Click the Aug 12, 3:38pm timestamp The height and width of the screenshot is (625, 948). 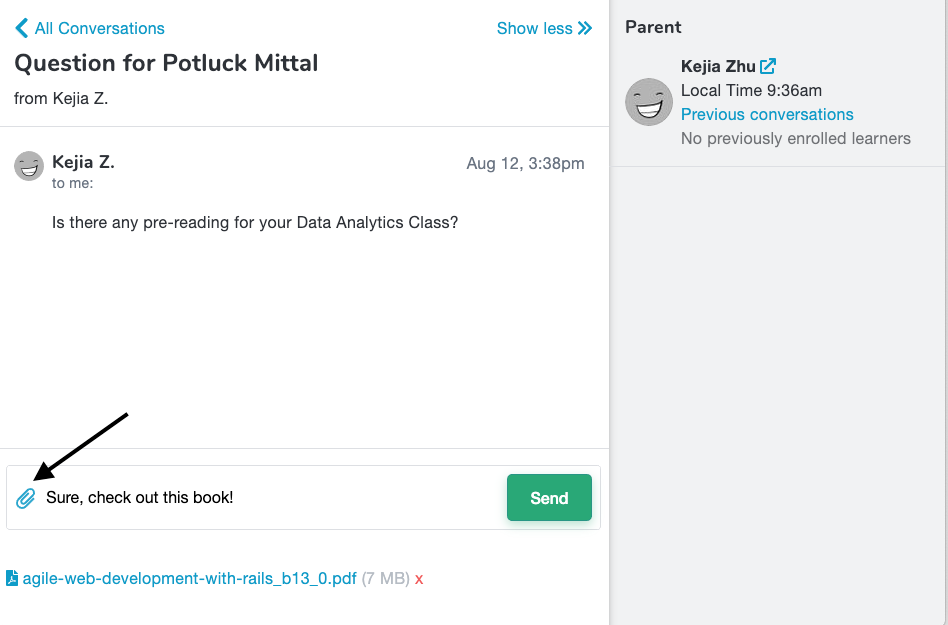point(525,164)
